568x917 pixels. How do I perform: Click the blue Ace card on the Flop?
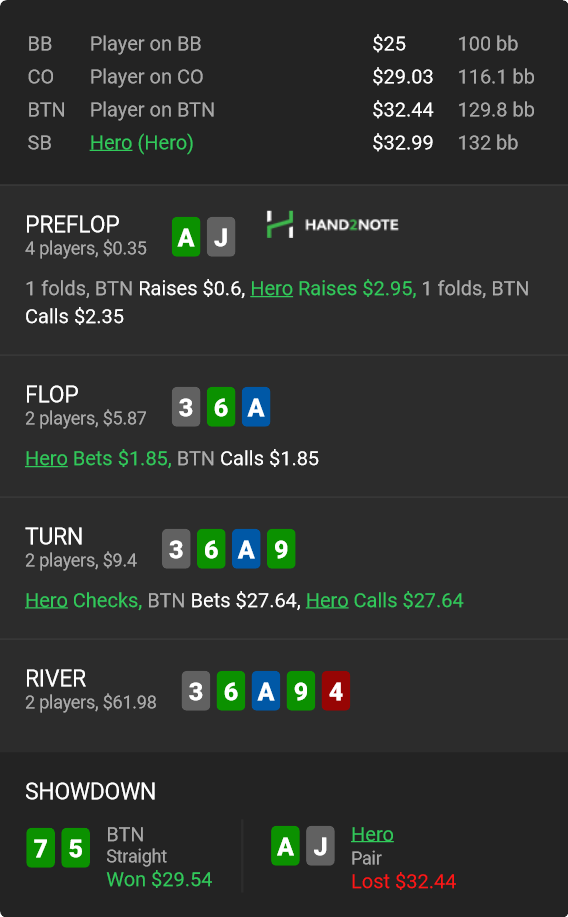pyautogui.click(x=256, y=407)
